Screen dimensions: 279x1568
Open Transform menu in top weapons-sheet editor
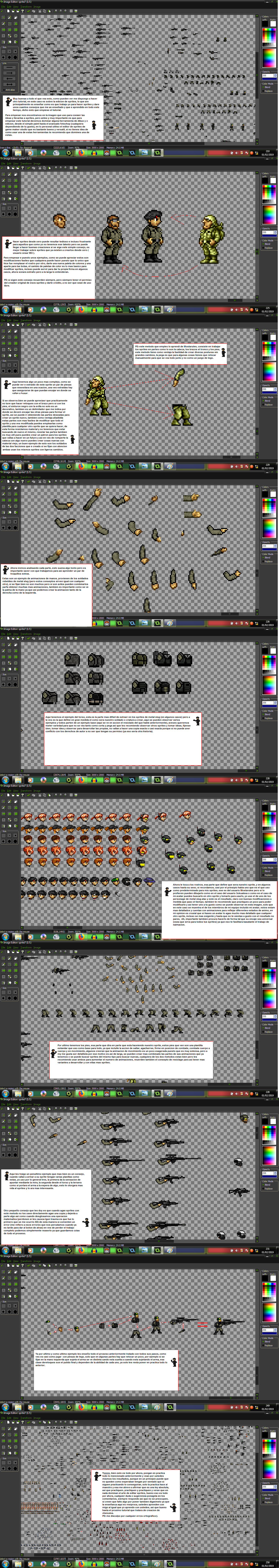click(26, 7)
